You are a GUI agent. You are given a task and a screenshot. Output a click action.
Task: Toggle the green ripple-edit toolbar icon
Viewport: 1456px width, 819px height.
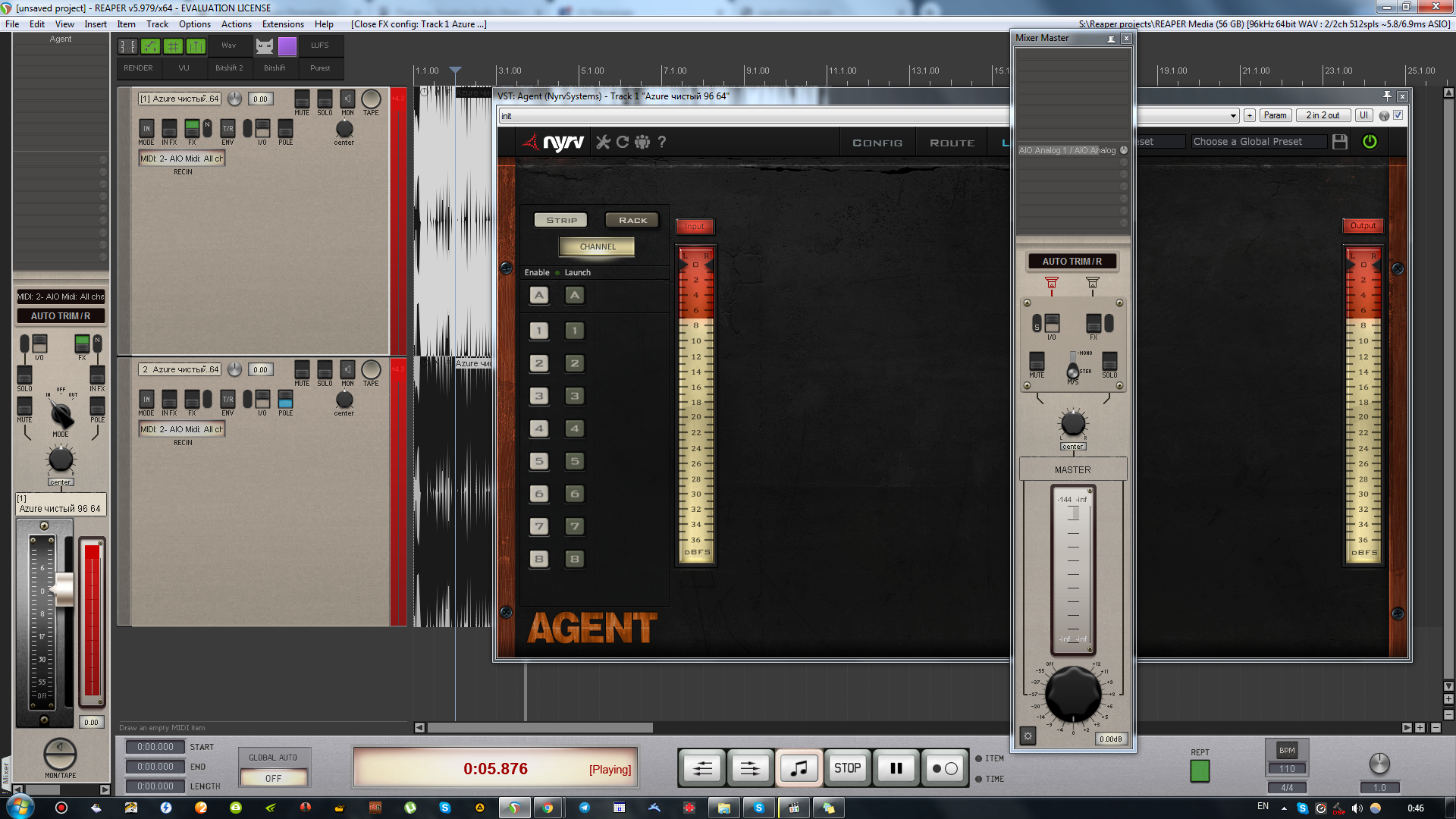coord(196,46)
